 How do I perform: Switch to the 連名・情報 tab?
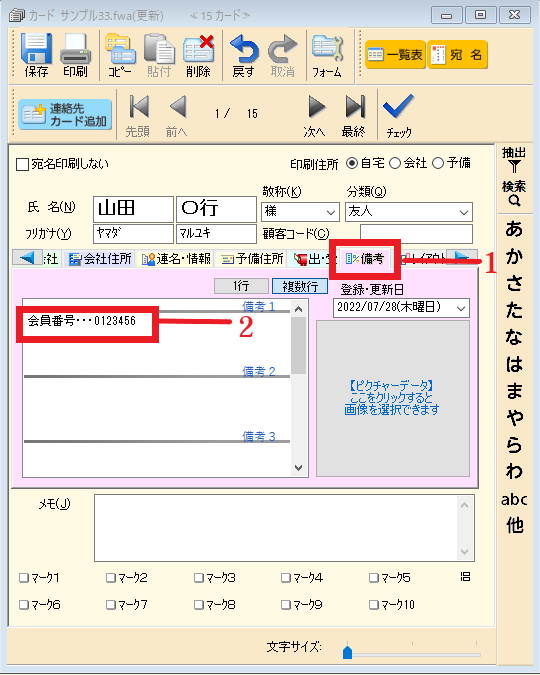176,259
